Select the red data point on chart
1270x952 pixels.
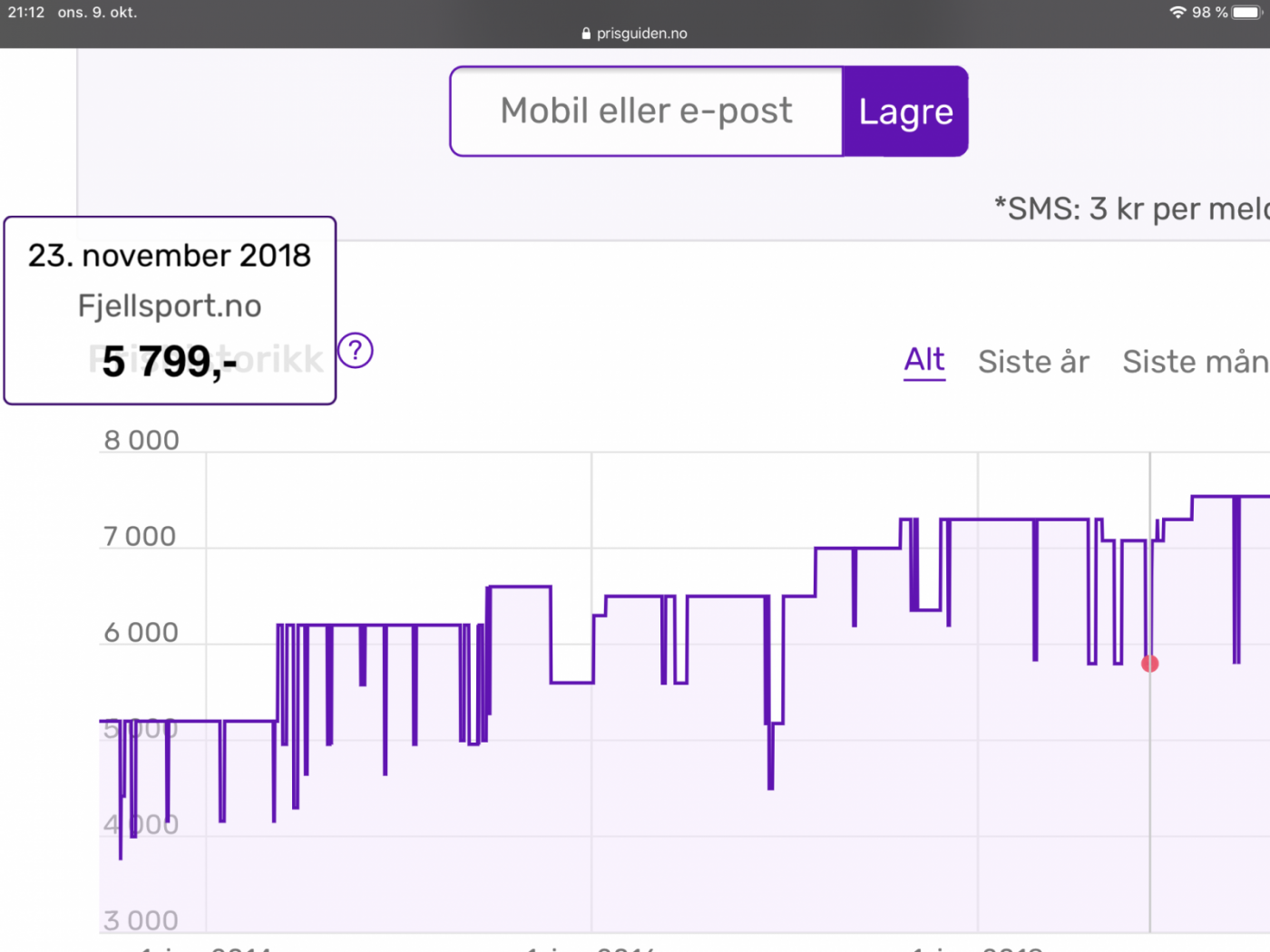tap(1149, 664)
